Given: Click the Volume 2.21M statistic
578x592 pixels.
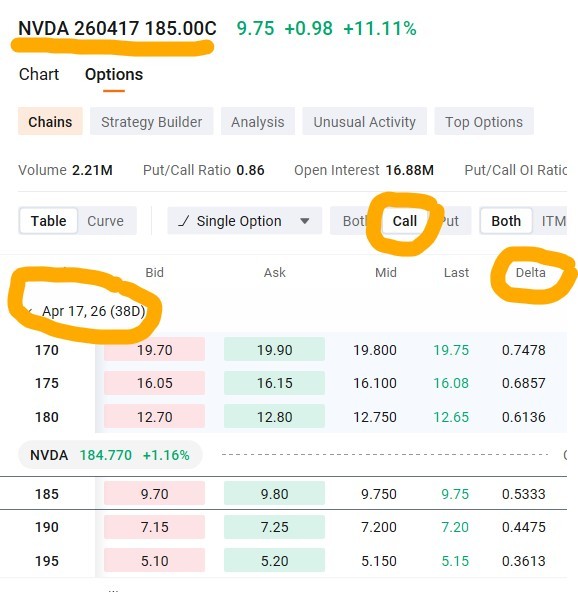Looking at the screenshot, I should tap(65, 170).
